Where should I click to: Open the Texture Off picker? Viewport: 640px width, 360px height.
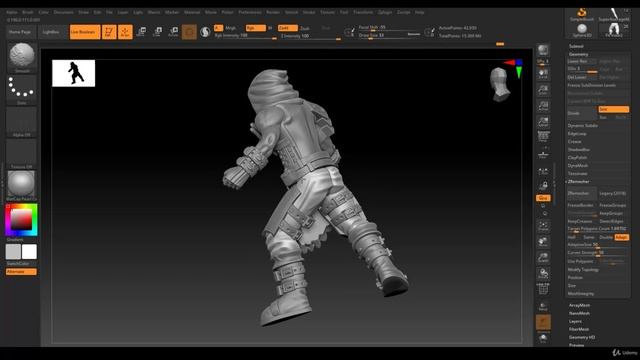point(22,153)
